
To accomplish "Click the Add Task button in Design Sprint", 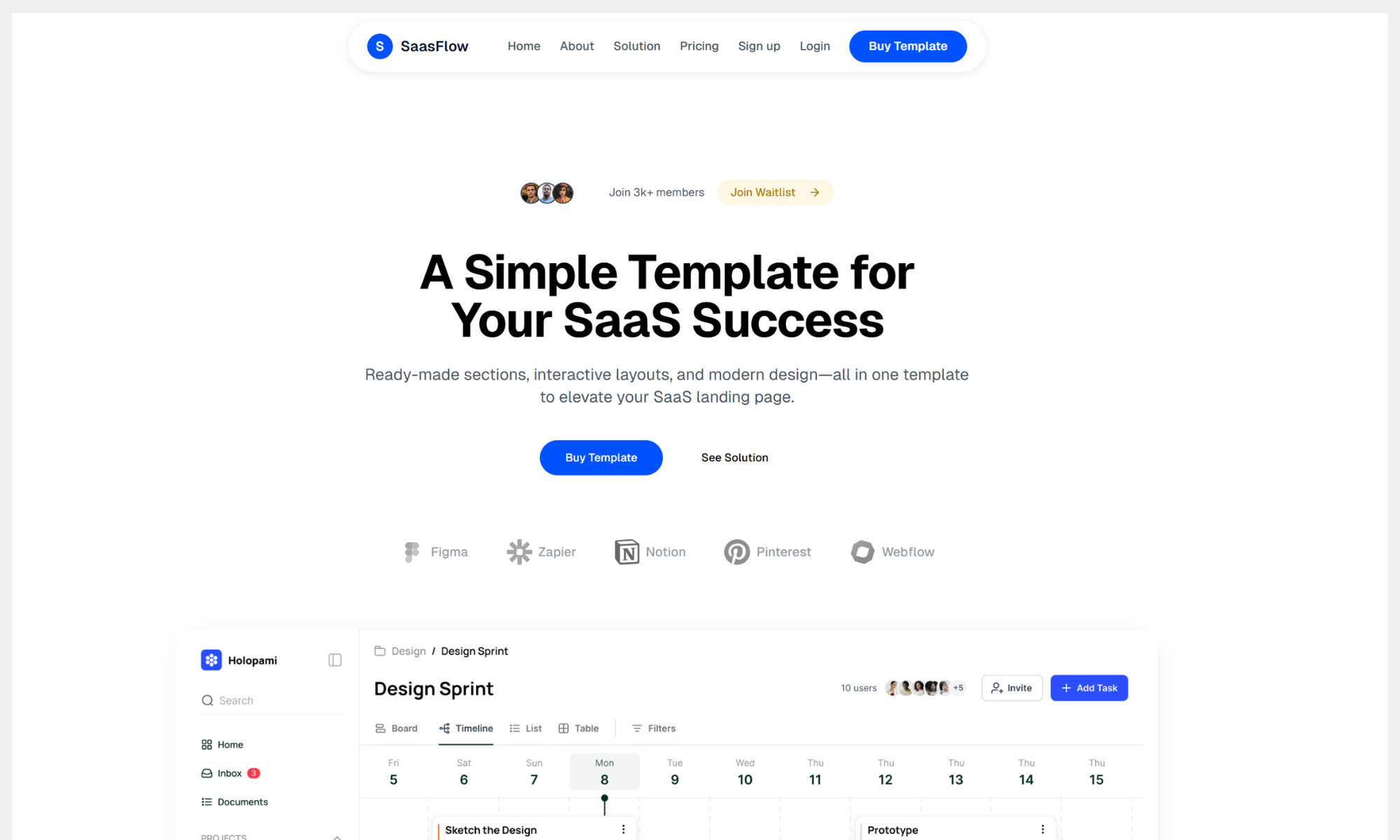I will 1090,688.
